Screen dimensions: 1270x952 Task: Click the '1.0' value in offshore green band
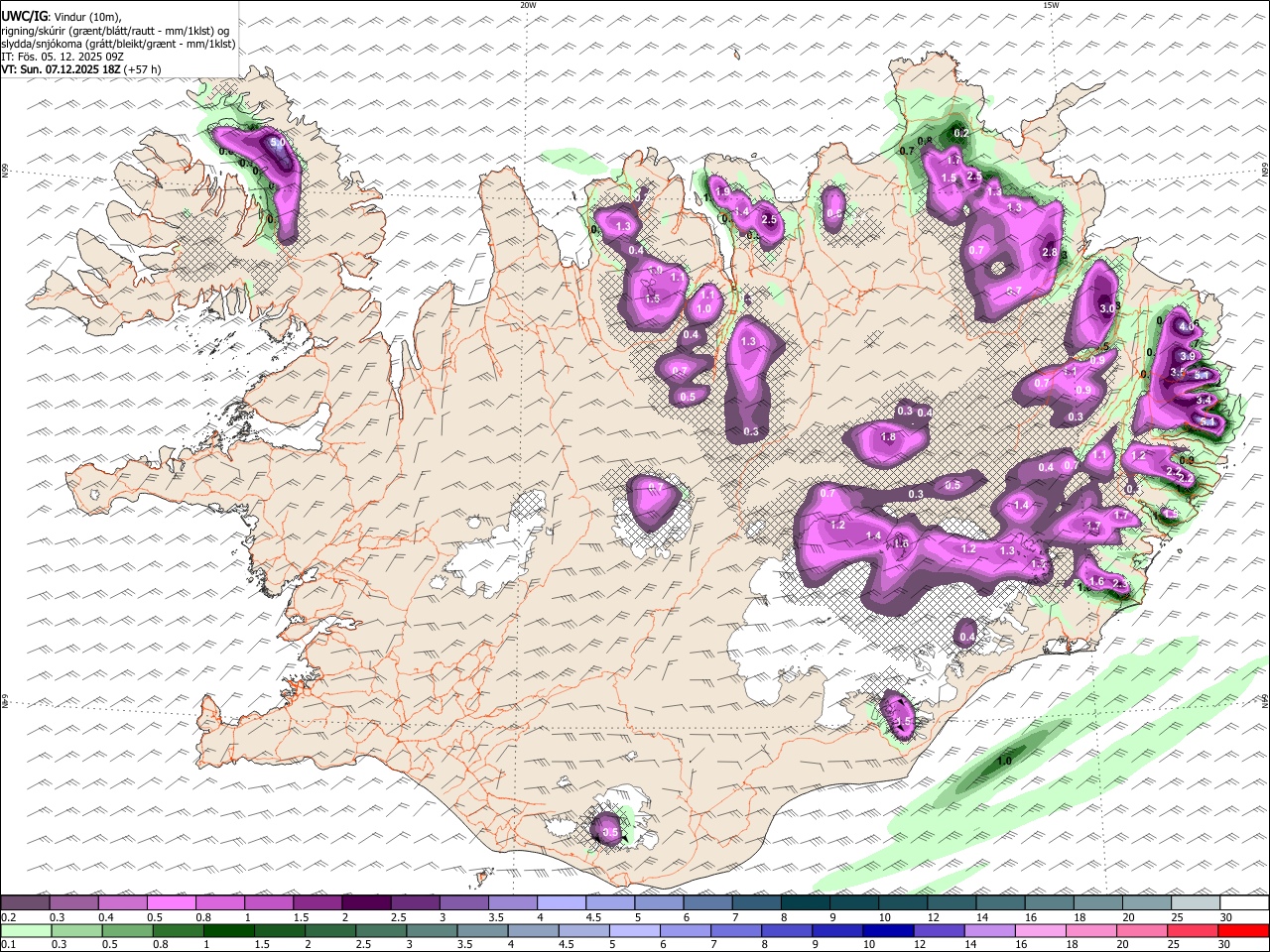(x=1003, y=762)
